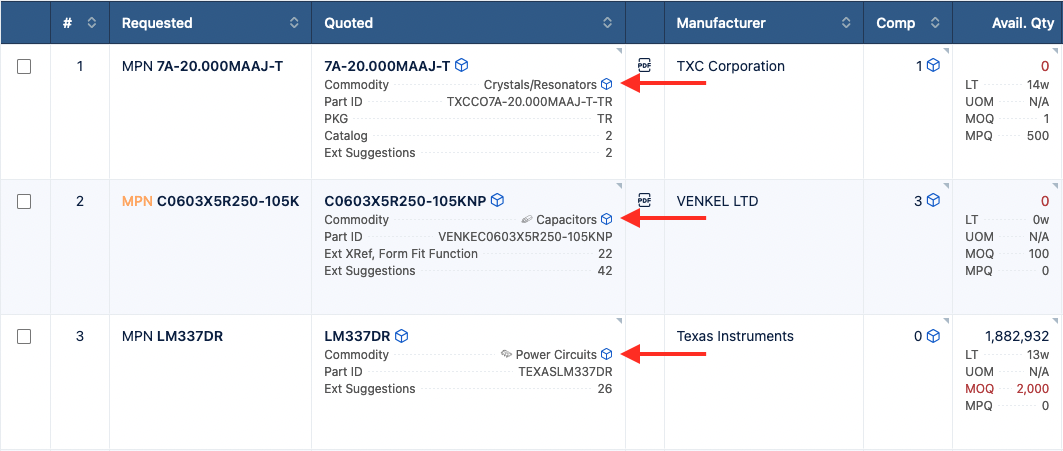The width and height of the screenshot is (1063, 451).
Task: Toggle Manufacturer column sort arrows
Action: tap(846, 23)
